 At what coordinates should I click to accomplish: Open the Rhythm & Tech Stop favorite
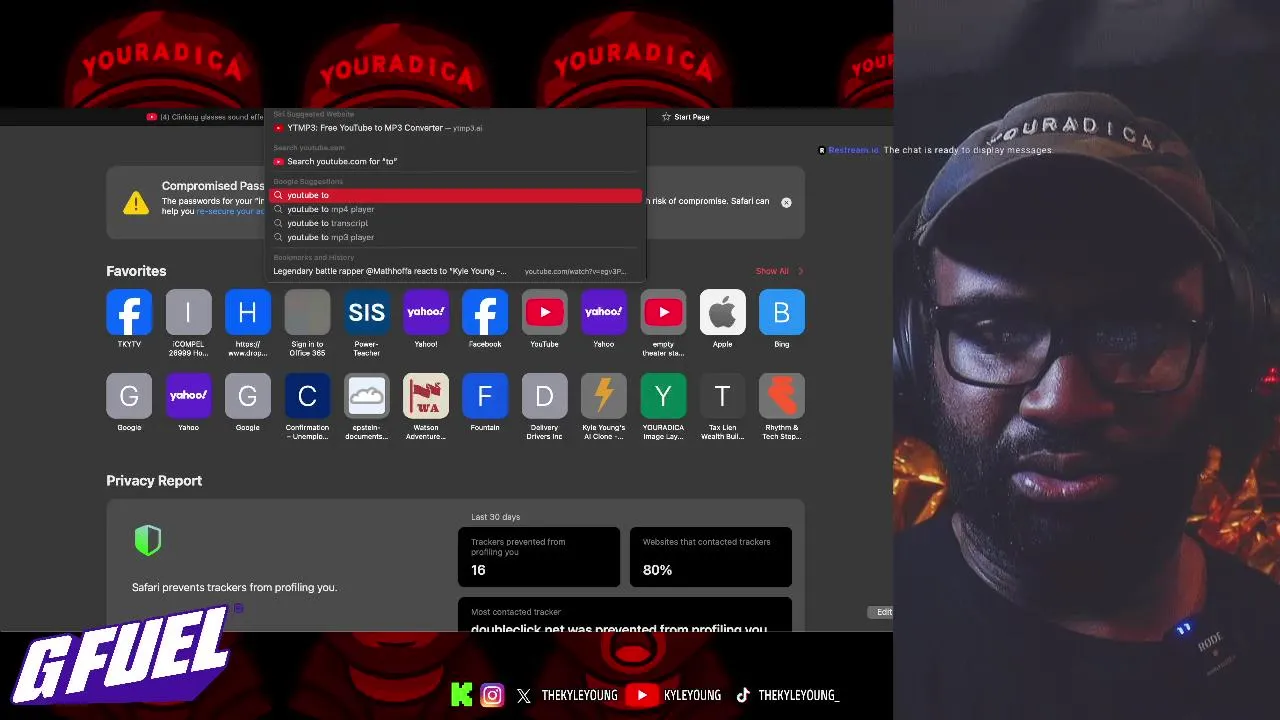(x=782, y=396)
